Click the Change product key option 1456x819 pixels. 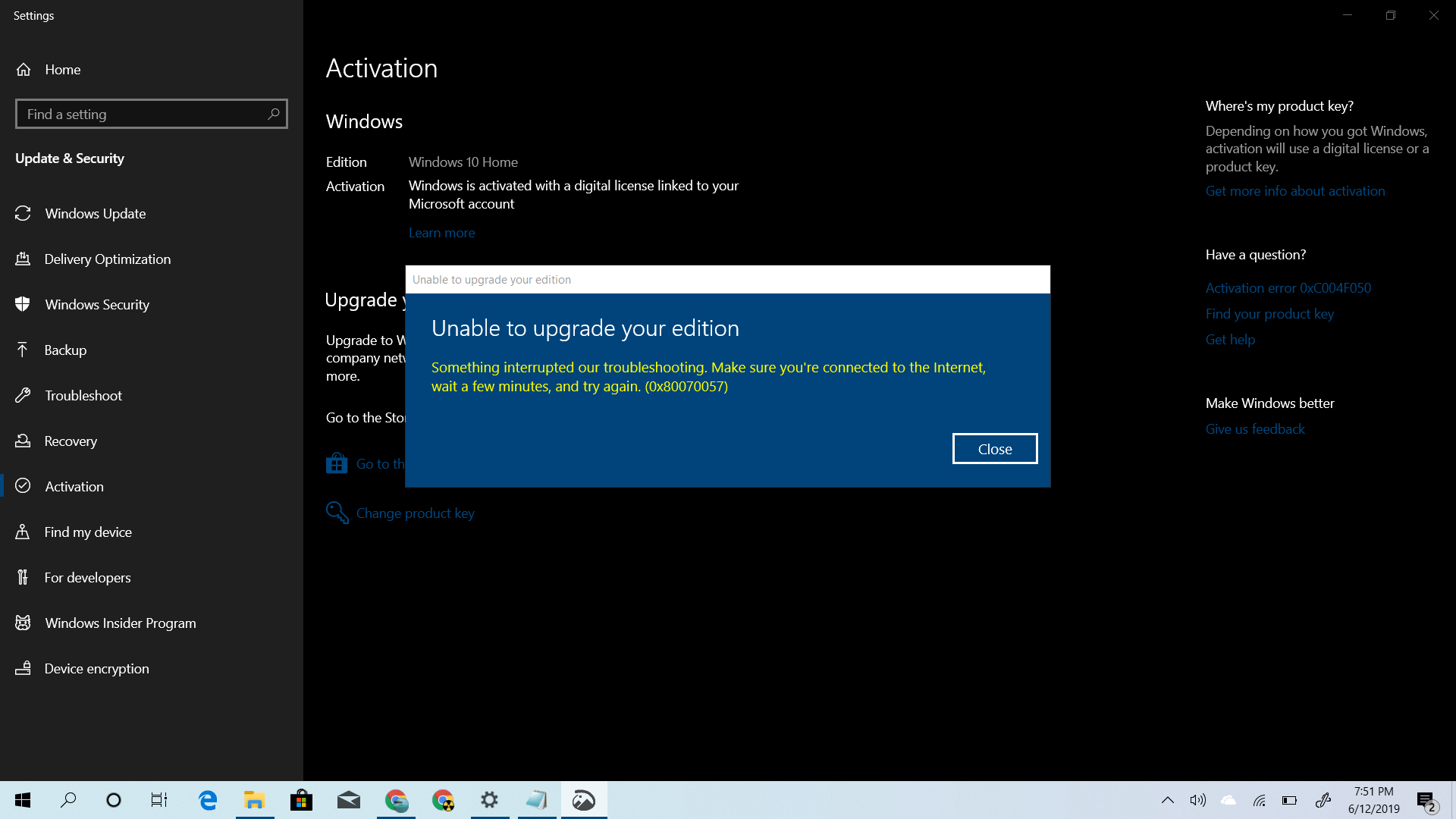pyautogui.click(x=415, y=513)
